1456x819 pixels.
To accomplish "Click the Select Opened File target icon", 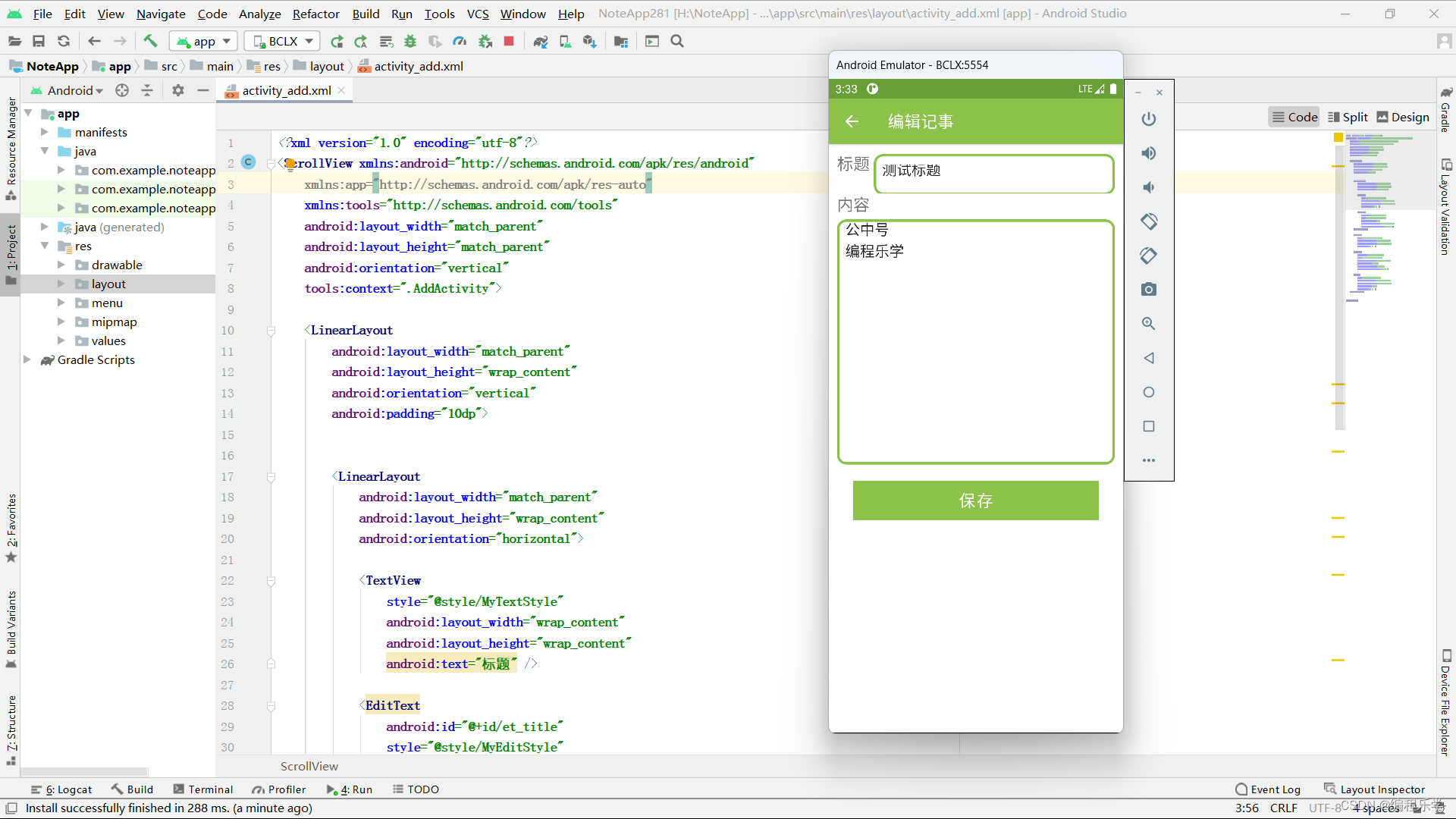I will coord(122,90).
